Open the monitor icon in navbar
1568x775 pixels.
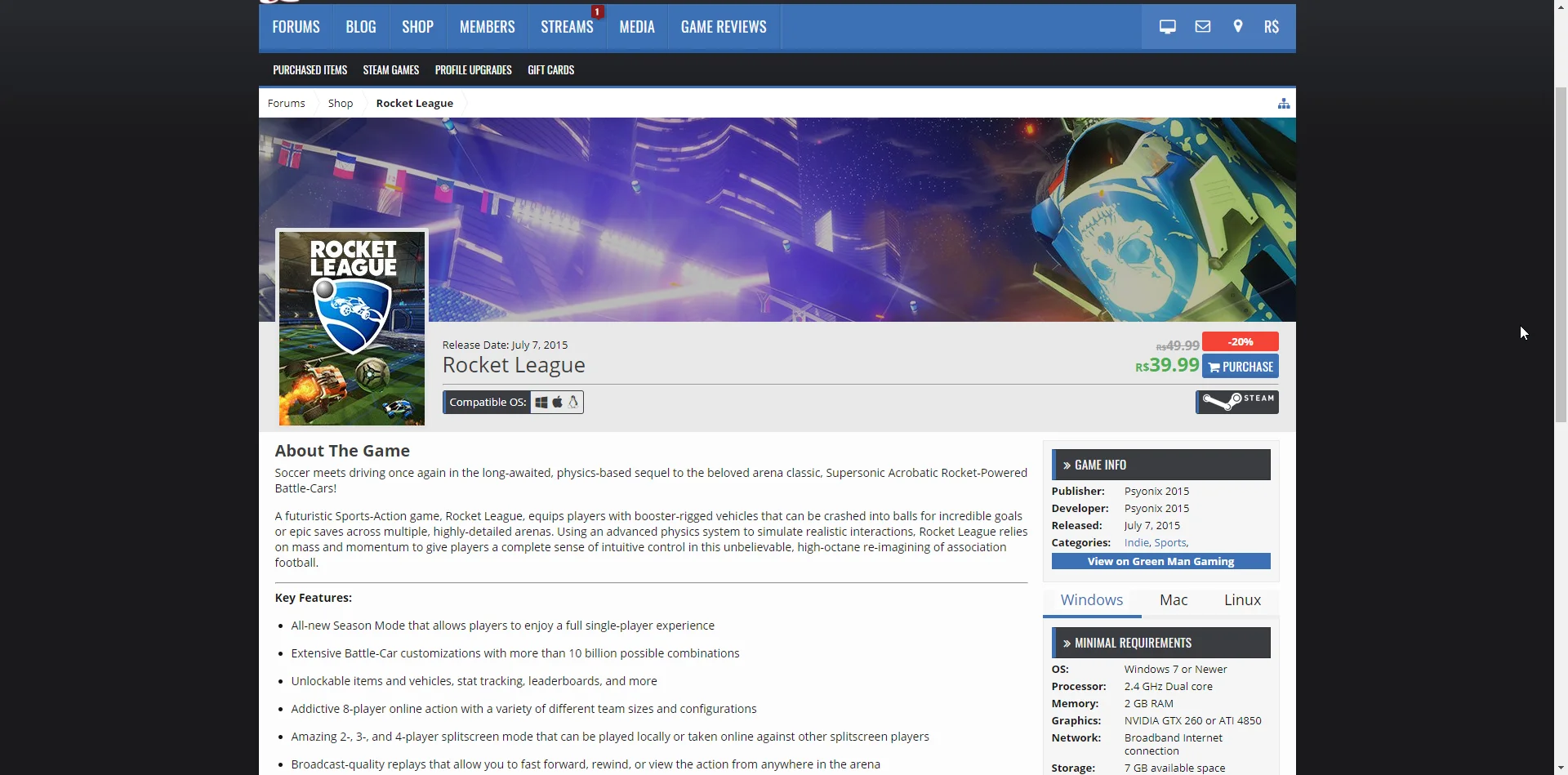[x=1167, y=27]
